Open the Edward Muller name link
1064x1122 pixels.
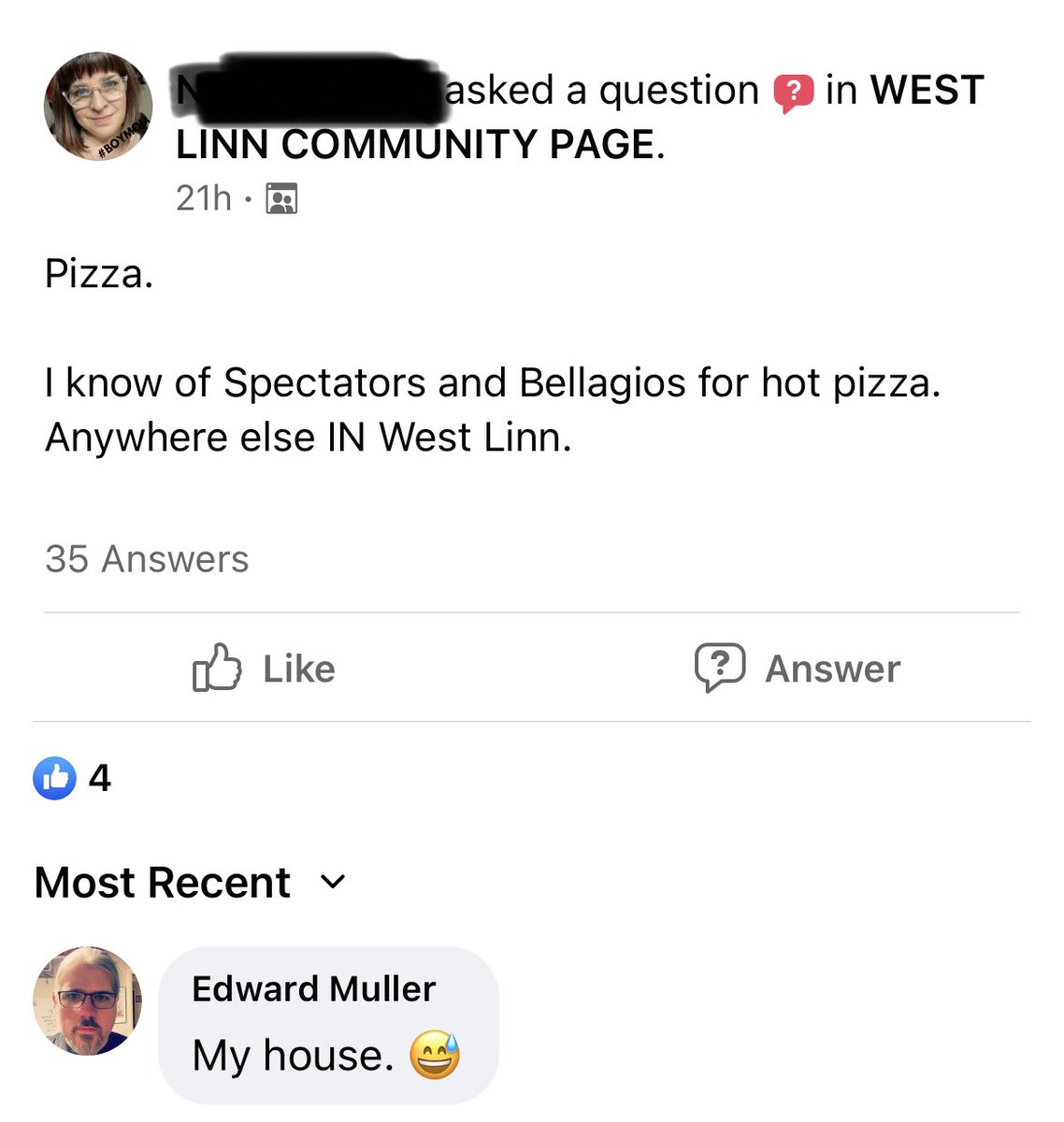click(x=313, y=988)
